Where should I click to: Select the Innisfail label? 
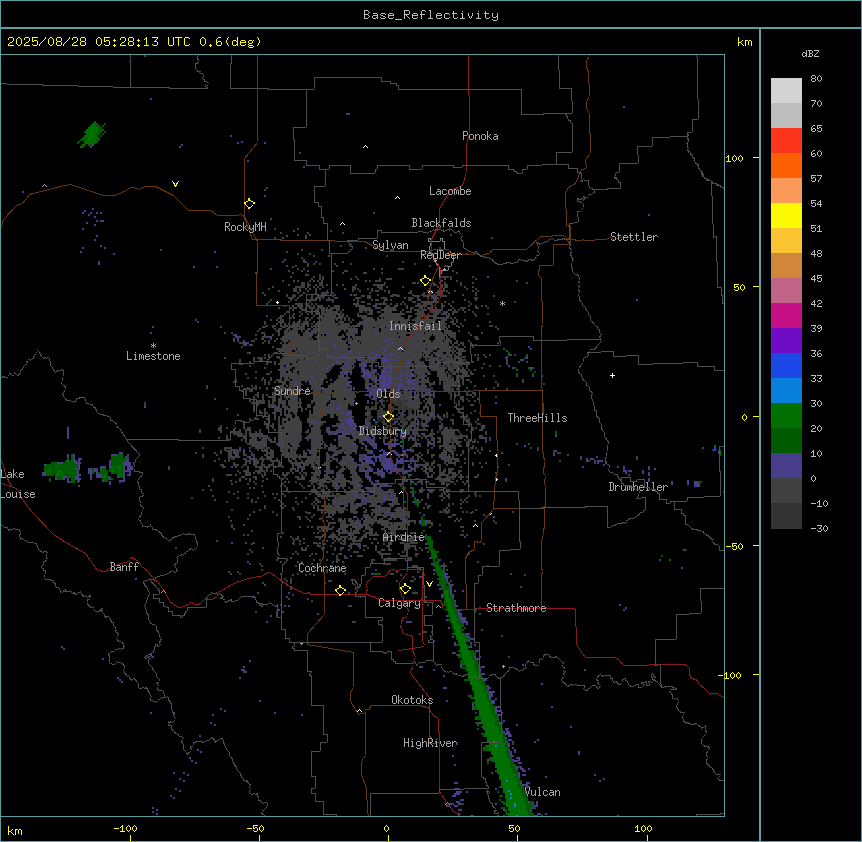pyautogui.click(x=415, y=326)
